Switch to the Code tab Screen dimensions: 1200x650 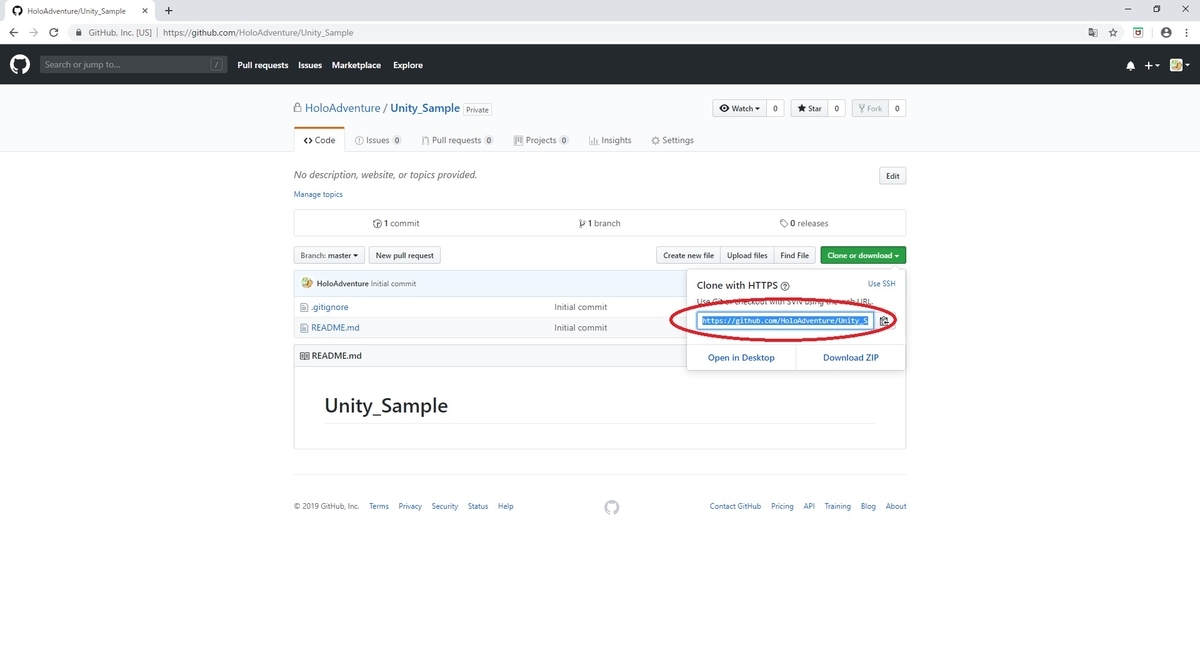(319, 140)
